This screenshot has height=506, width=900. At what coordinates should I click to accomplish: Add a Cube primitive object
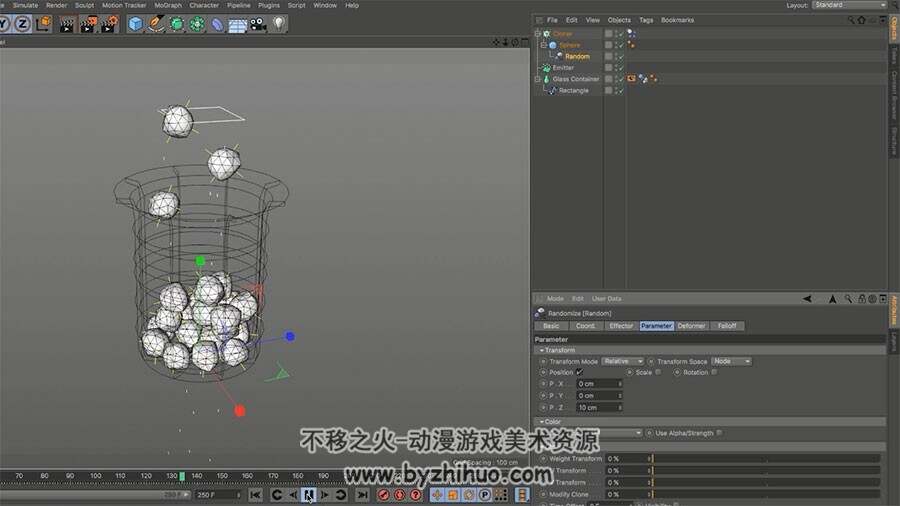pos(135,24)
